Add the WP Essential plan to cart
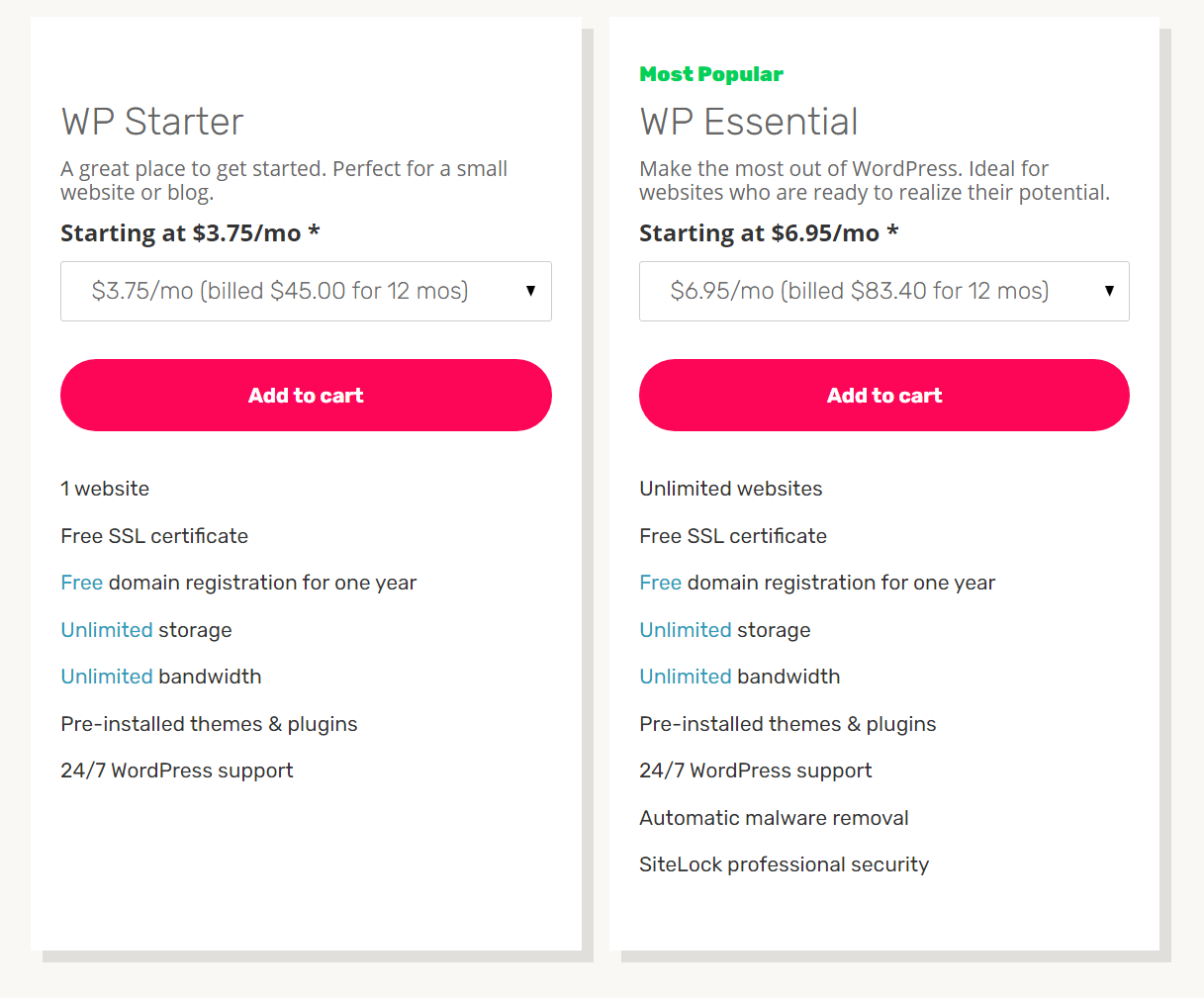The image size is (1204, 998). click(x=884, y=395)
